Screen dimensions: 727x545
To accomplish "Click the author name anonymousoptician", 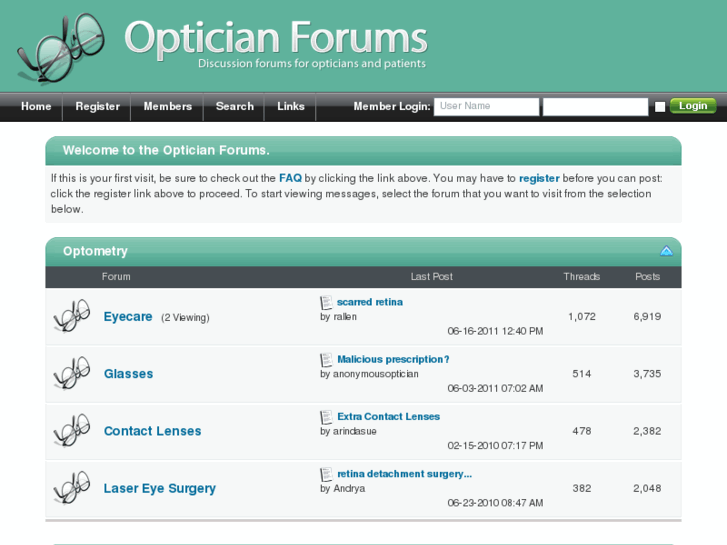I will (376, 374).
